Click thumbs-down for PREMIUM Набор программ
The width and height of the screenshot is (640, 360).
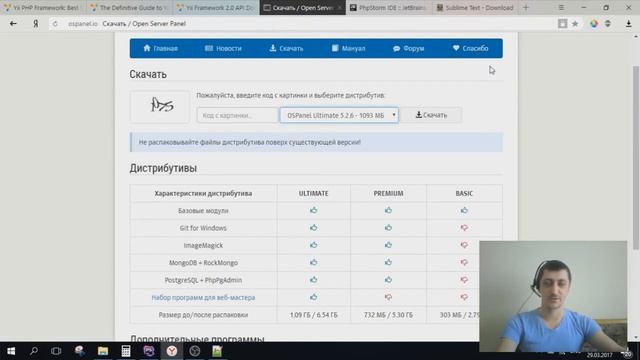coord(388,297)
